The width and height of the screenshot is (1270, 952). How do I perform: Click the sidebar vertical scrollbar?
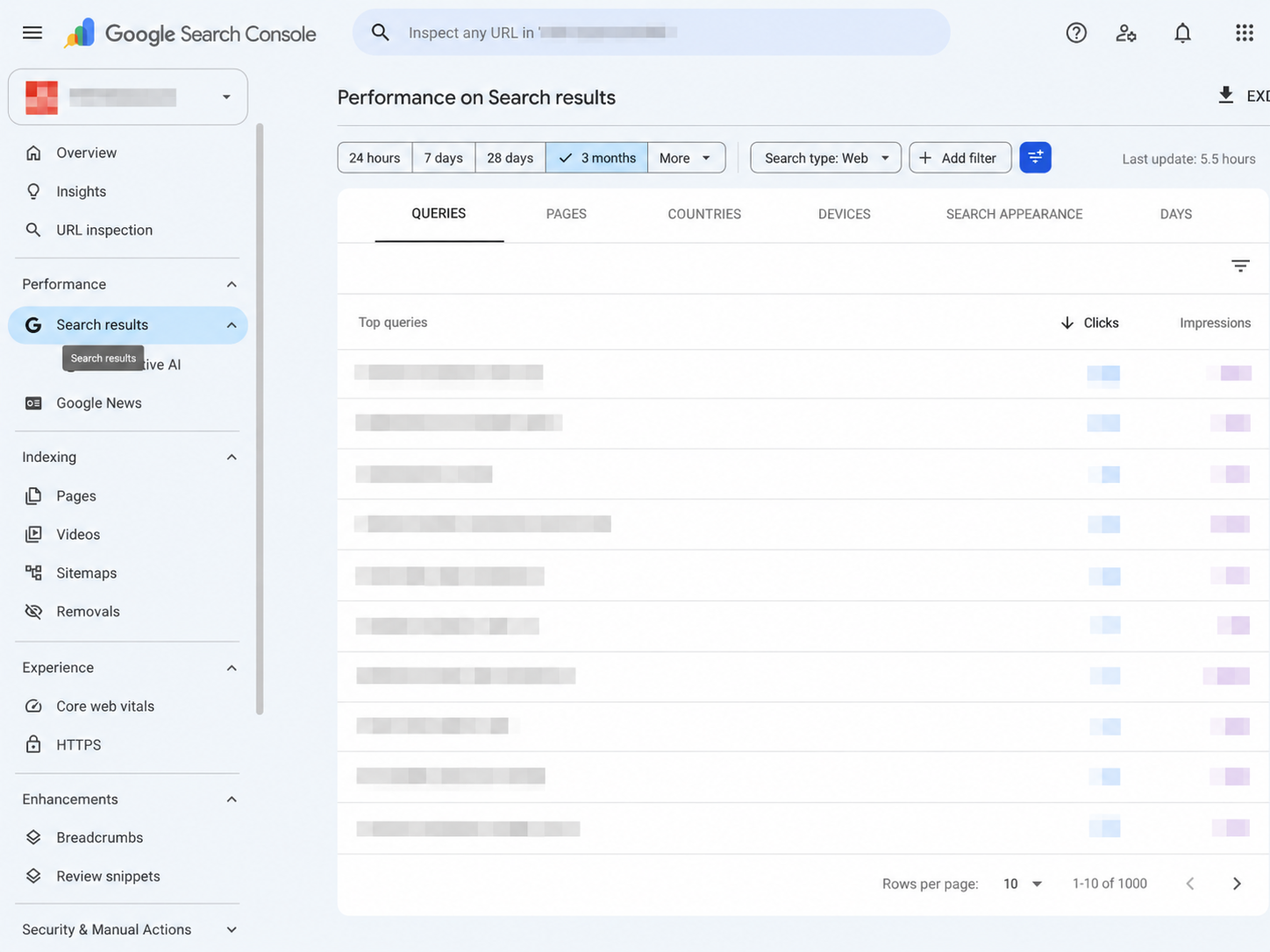[260, 419]
